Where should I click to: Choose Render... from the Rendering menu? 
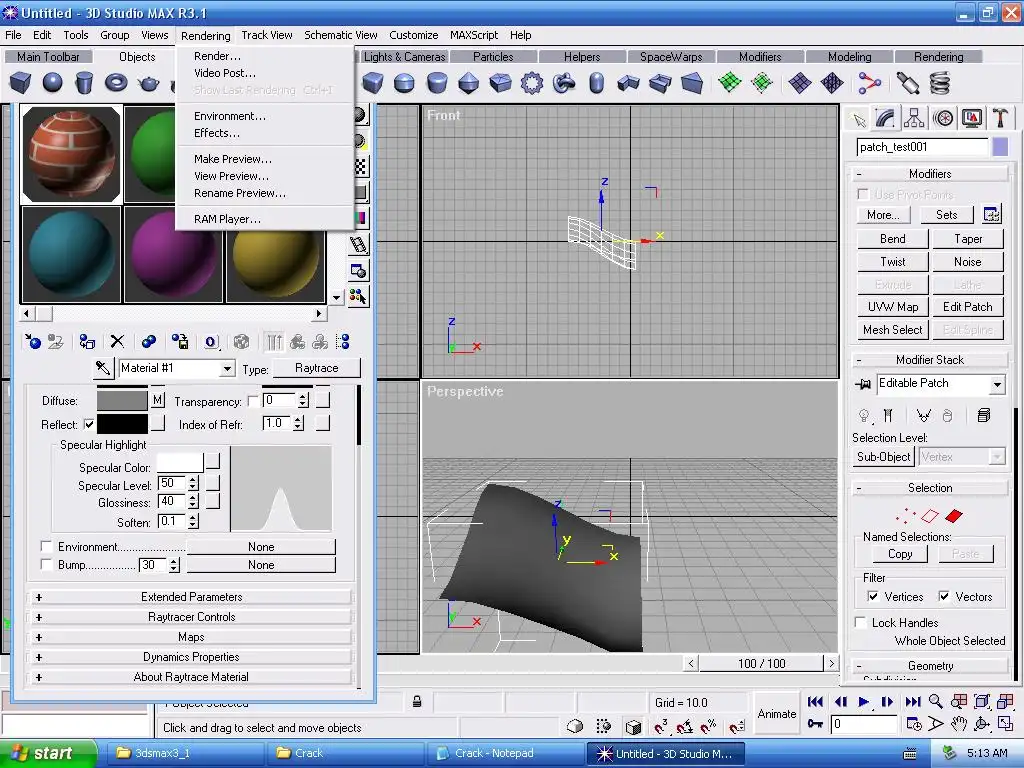point(217,56)
